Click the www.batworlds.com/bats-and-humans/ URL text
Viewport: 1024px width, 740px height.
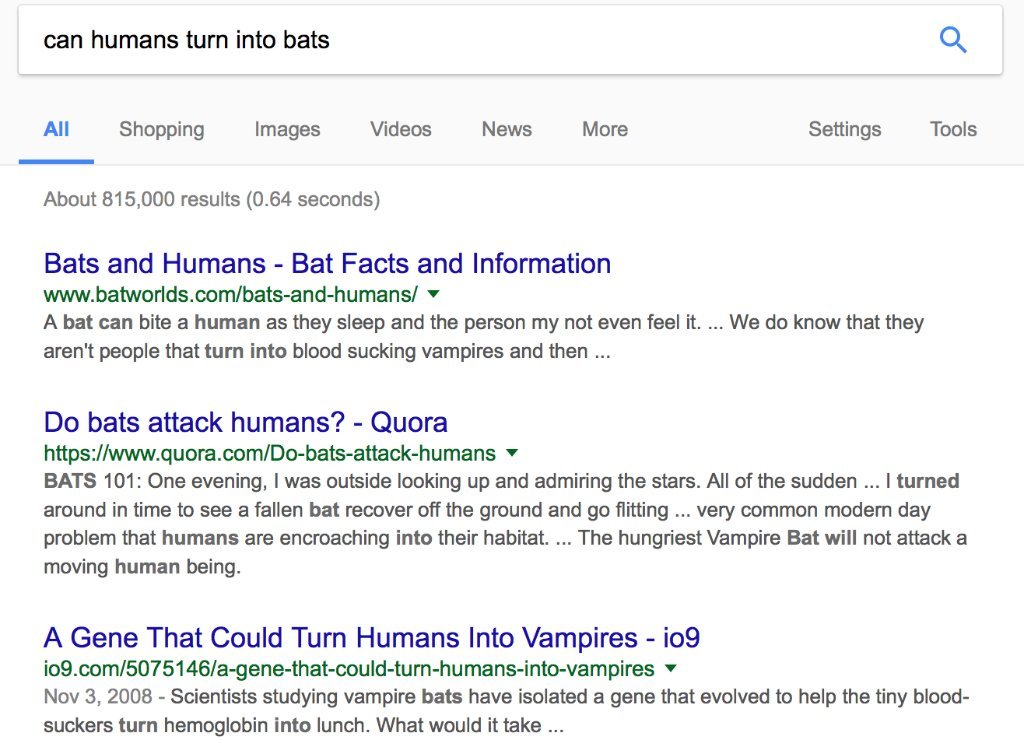pos(231,295)
